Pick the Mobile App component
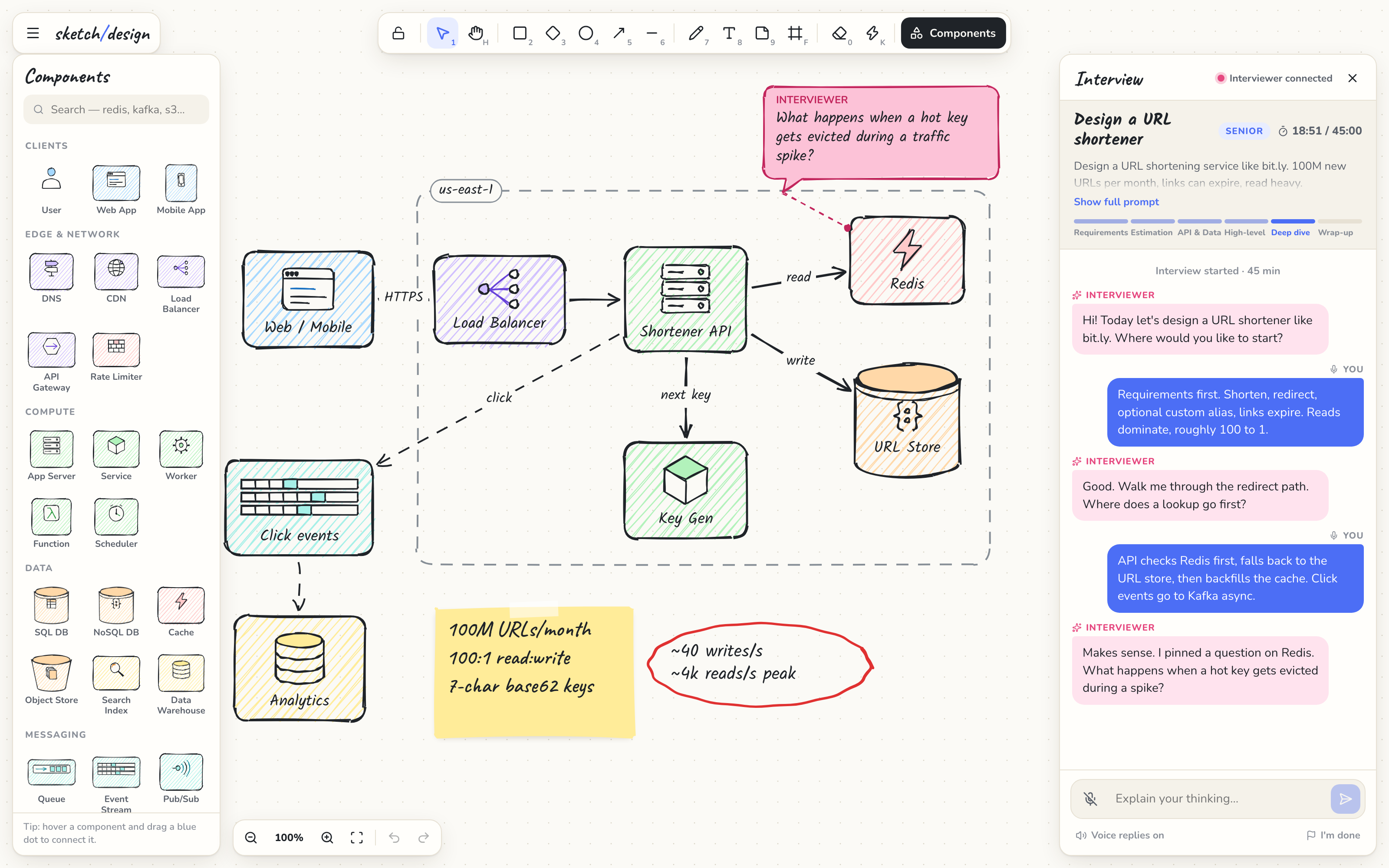 click(x=181, y=190)
